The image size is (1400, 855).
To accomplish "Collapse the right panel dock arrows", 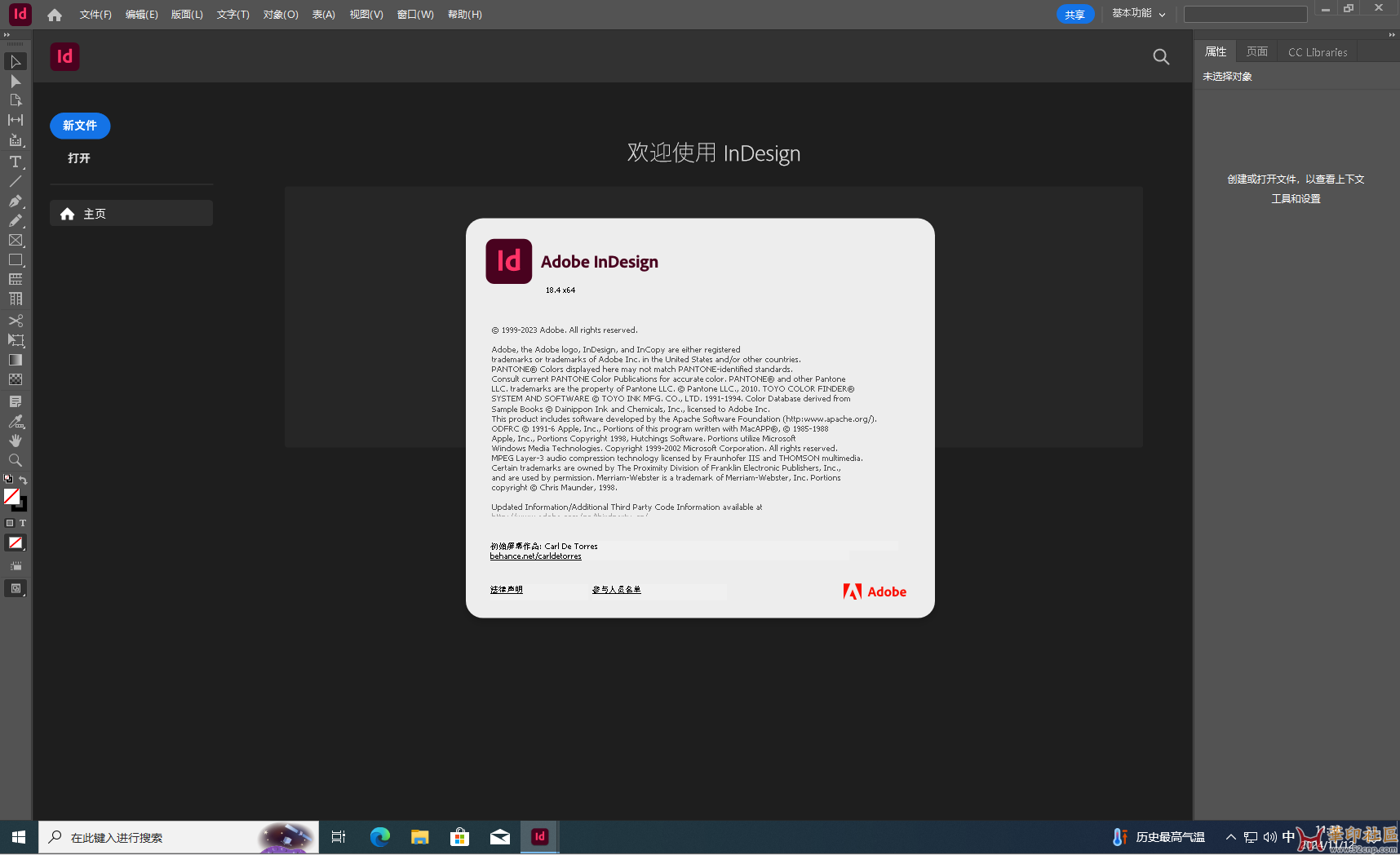I will 1392,34.
